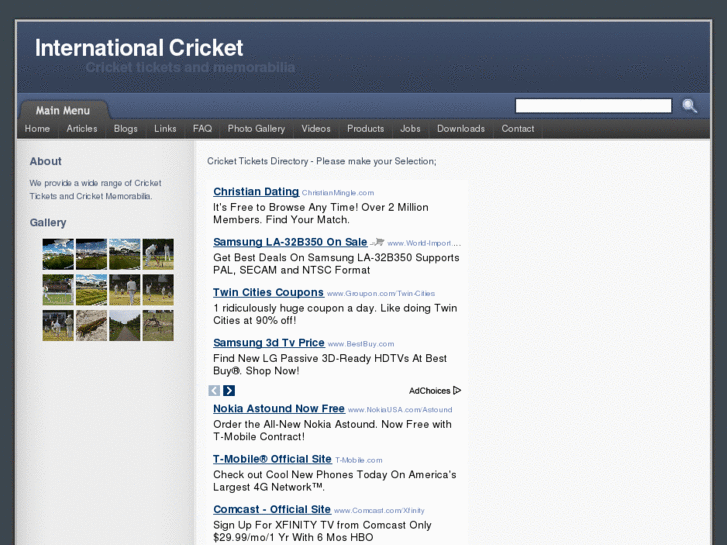727x545 pixels.
Task: Open first thumbnail in middle gallery row
Action: (58, 289)
